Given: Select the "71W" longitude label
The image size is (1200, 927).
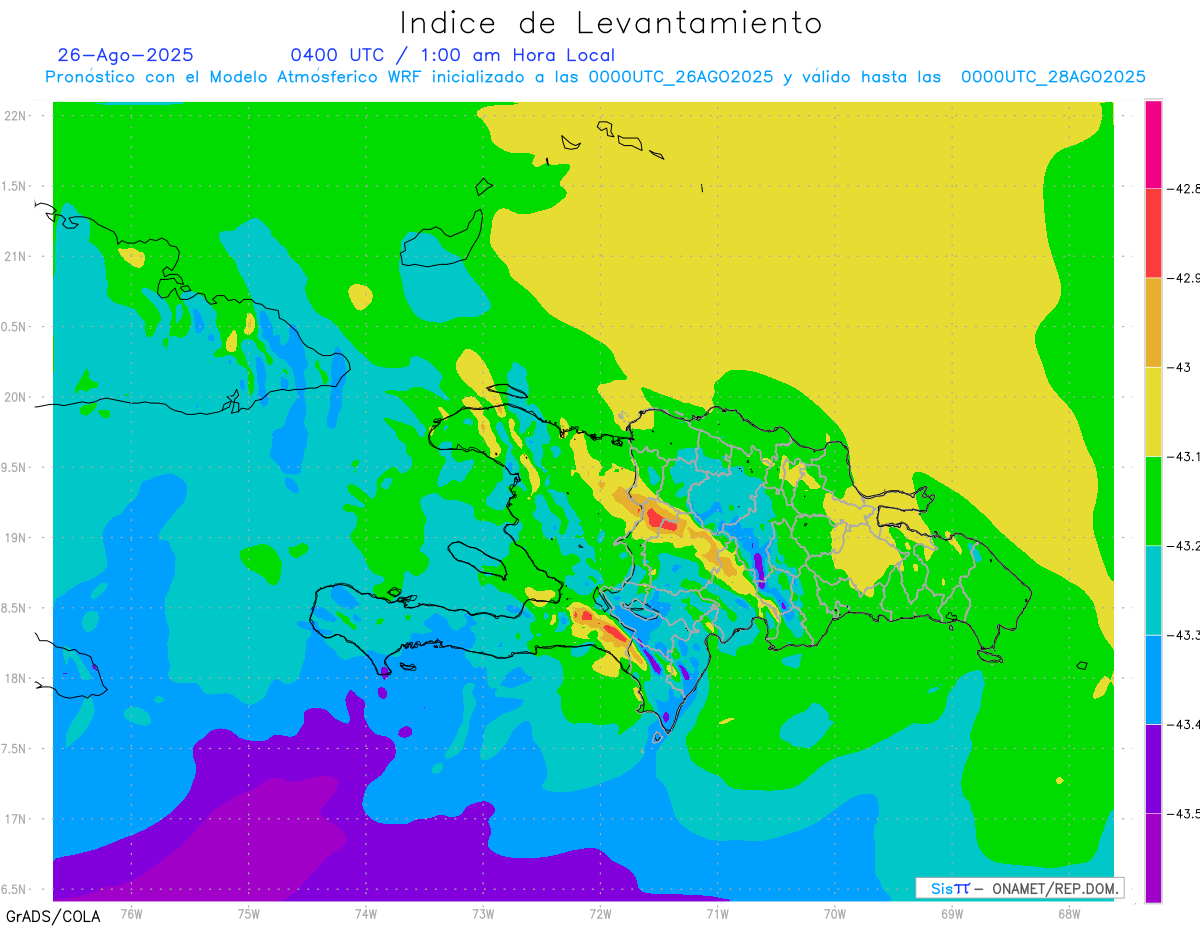Looking at the screenshot, I should pos(717,913).
